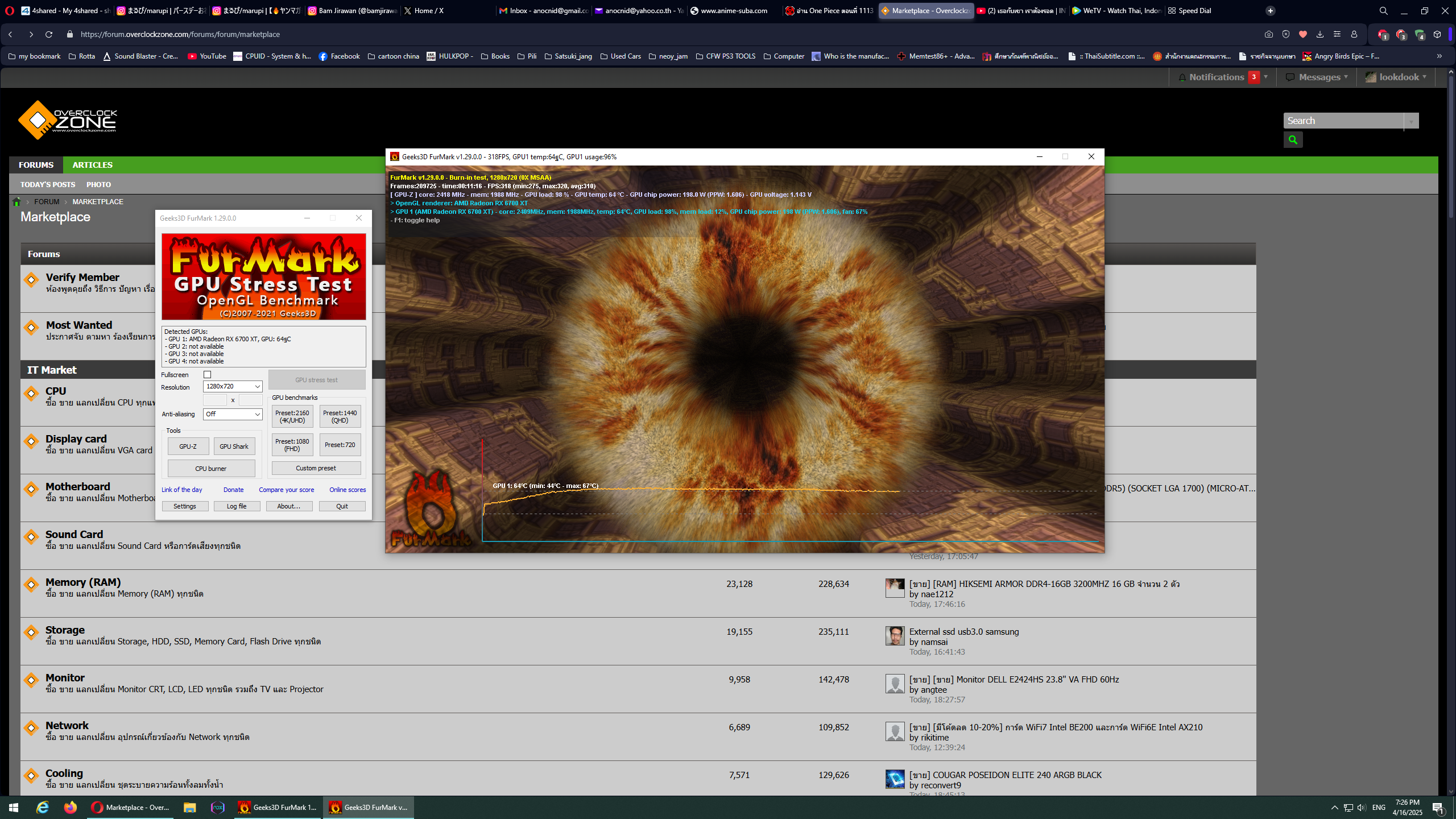This screenshot has height=819, width=1456.
Task: Click the orange diamond icon beside Cooling
Action: point(31,775)
